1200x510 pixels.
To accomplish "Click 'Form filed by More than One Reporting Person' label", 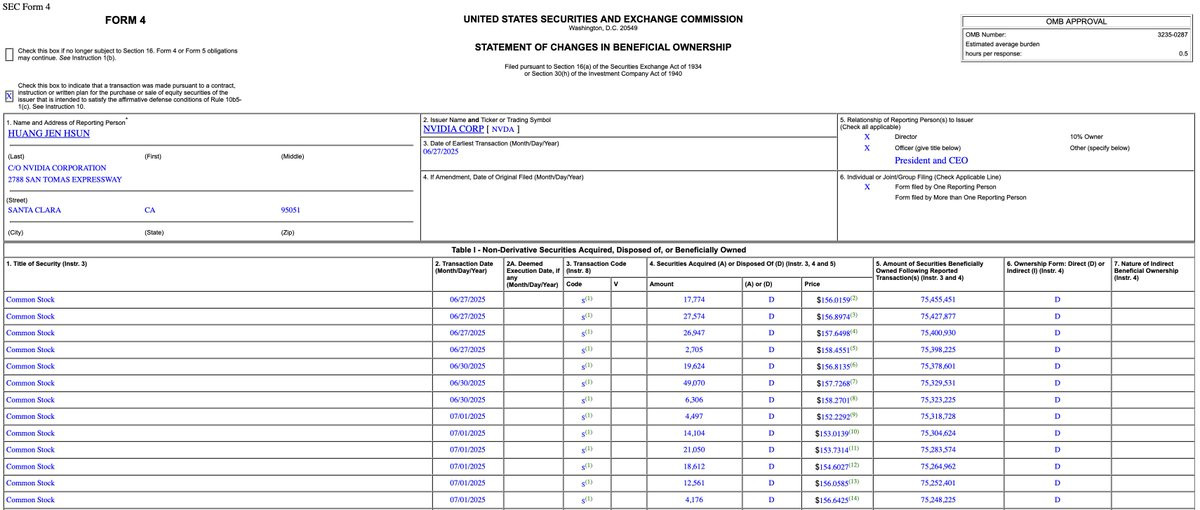I will pos(960,198).
